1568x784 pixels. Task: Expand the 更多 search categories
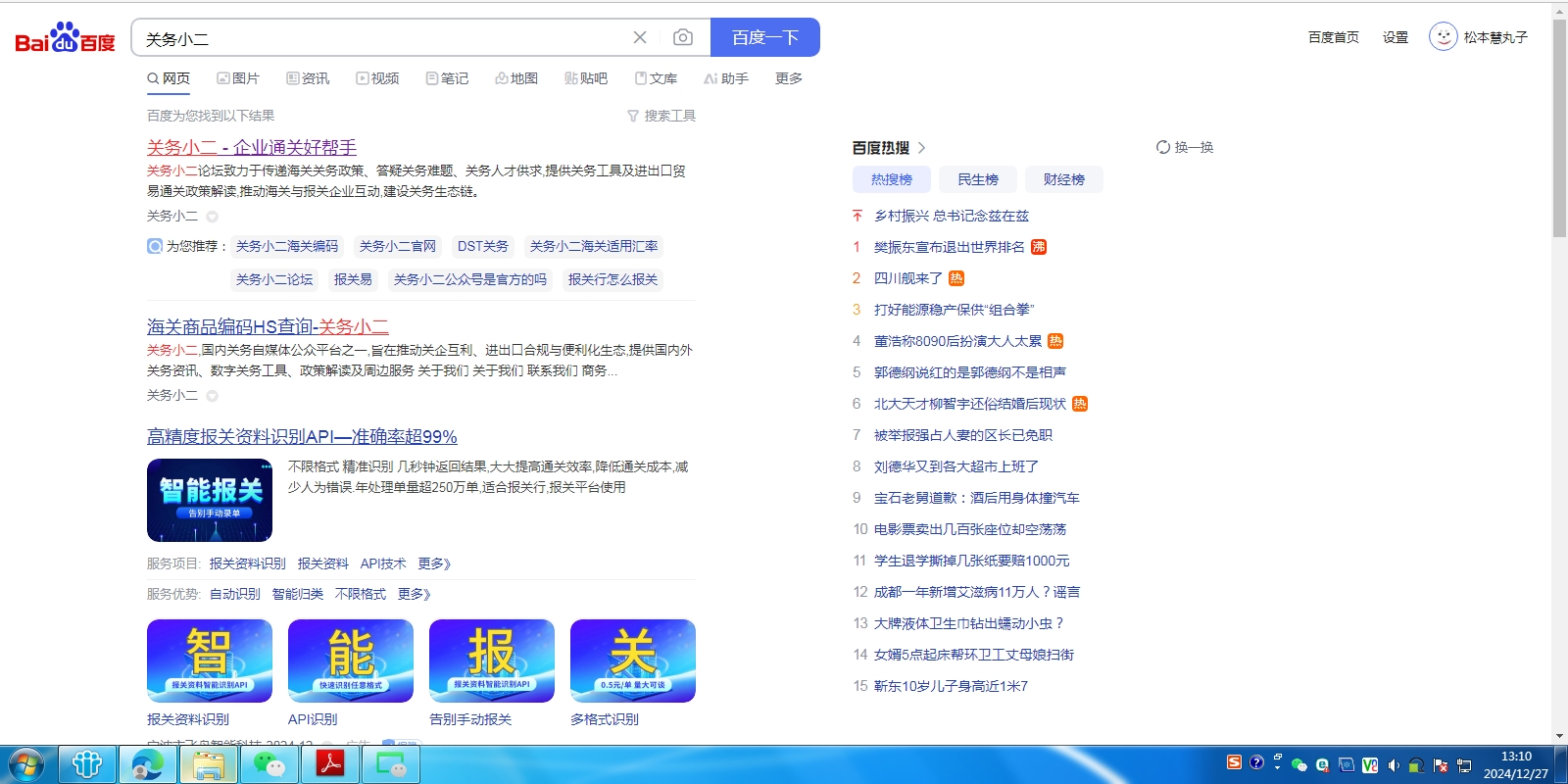pos(789,78)
